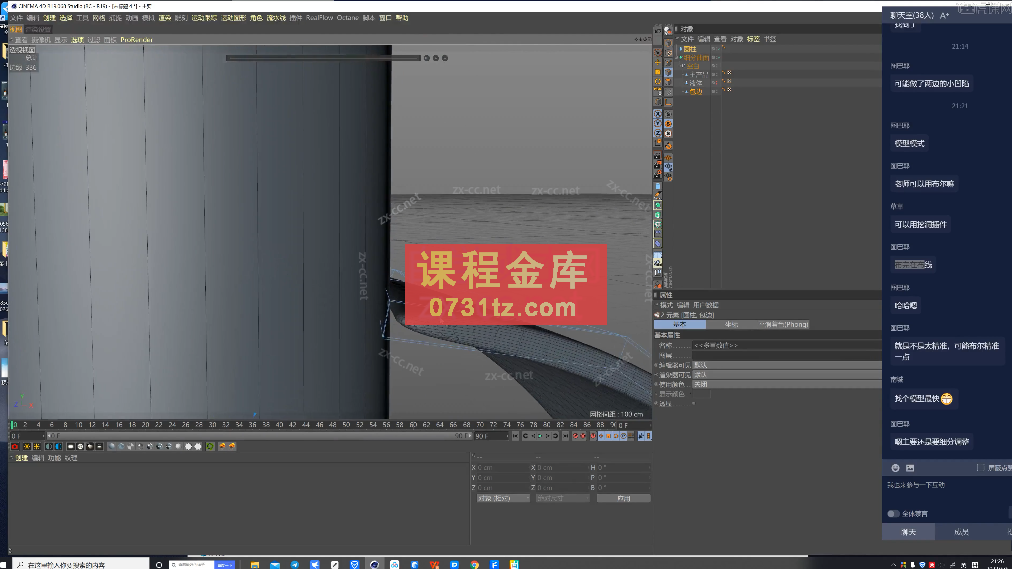Image resolution: width=1012 pixels, height=569 pixels.
Task: Click the green circular icon in bottom toolbar
Action: [x=210, y=446]
